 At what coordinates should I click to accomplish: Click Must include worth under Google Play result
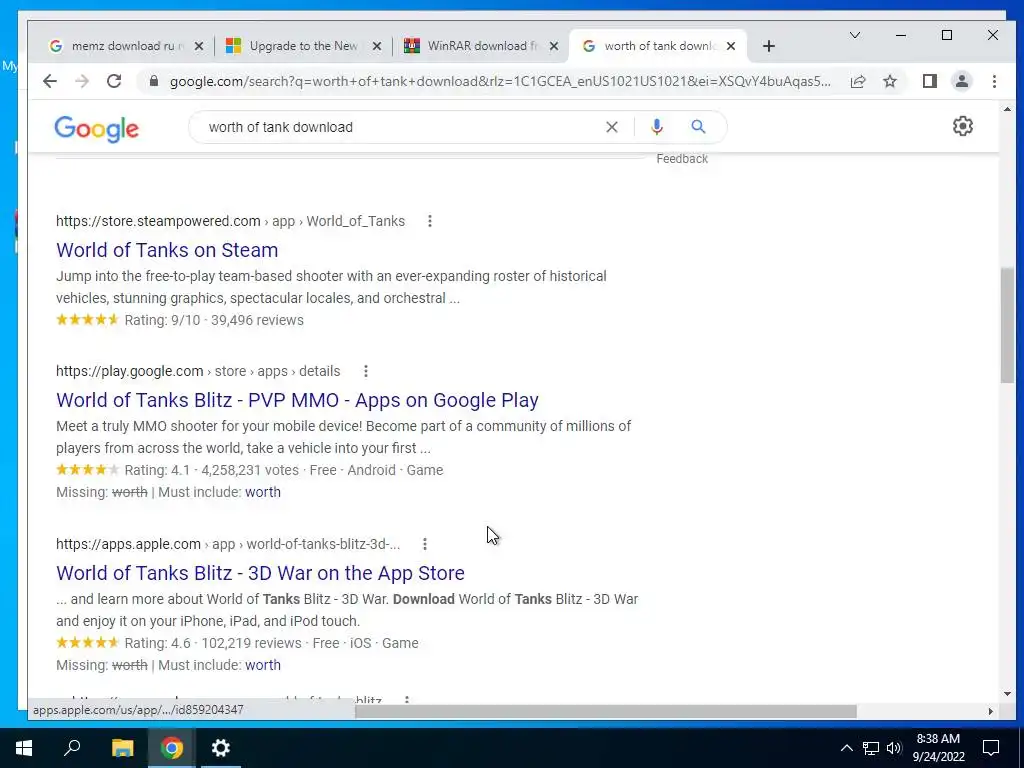[263, 492]
